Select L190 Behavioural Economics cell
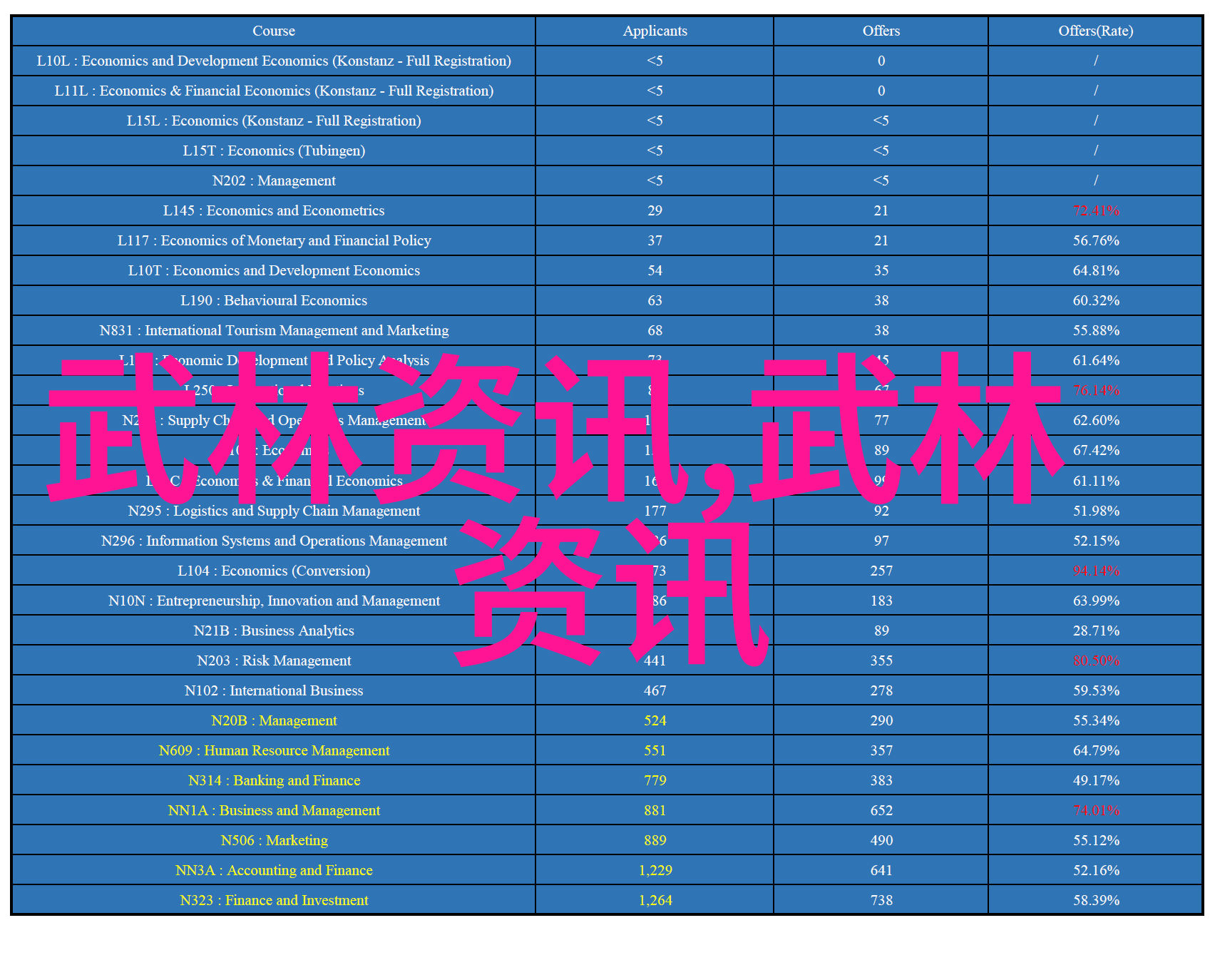Viewport: 1220px width, 980px height. point(274,300)
